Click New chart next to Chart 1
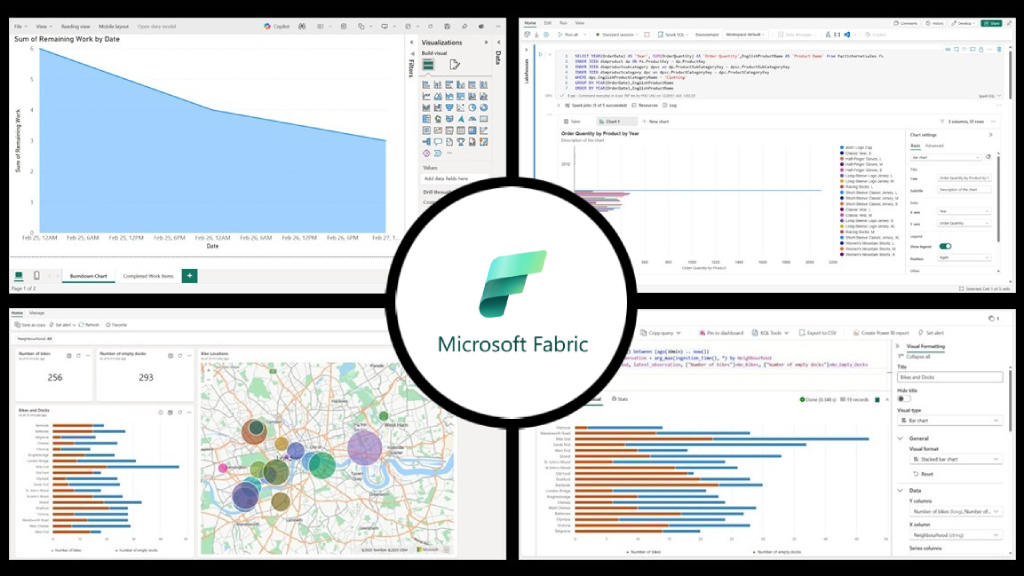The width and height of the screenshot is (1024, 576). (656, 121)
